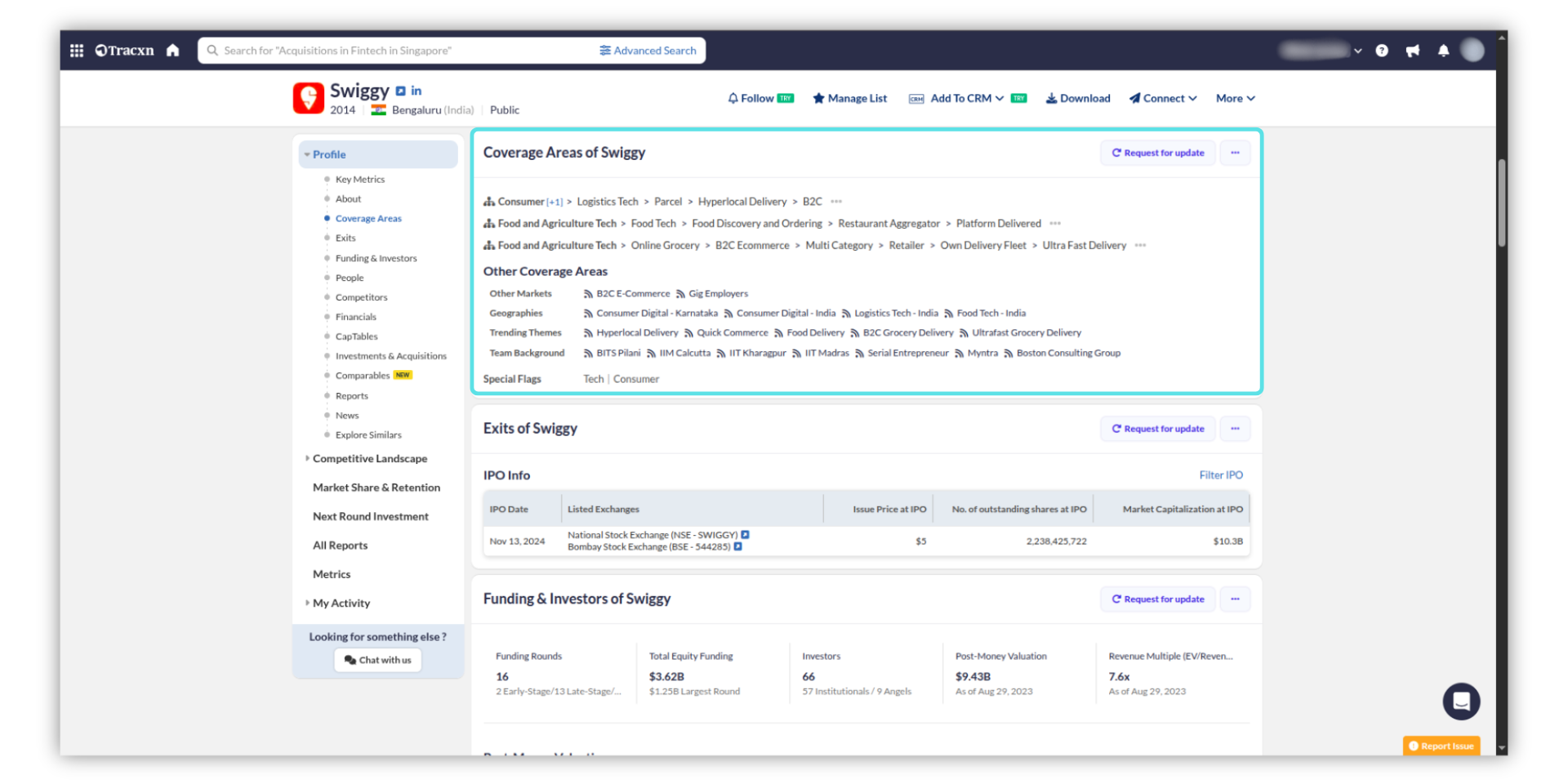Click the announcements megaphone icon

pyautogui.click(x=1412, y=51)
